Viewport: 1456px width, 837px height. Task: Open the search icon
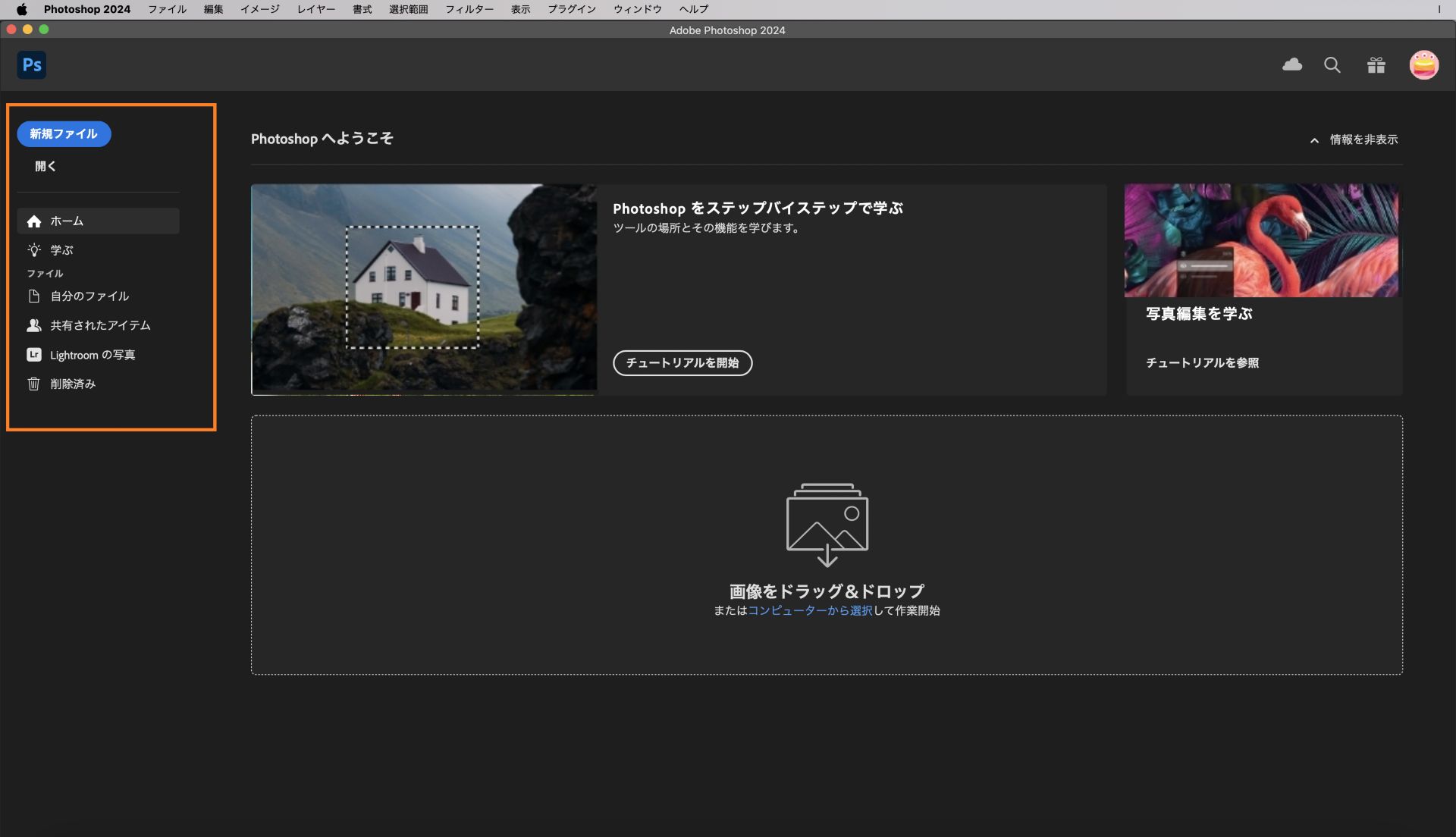coord(1332,65)
